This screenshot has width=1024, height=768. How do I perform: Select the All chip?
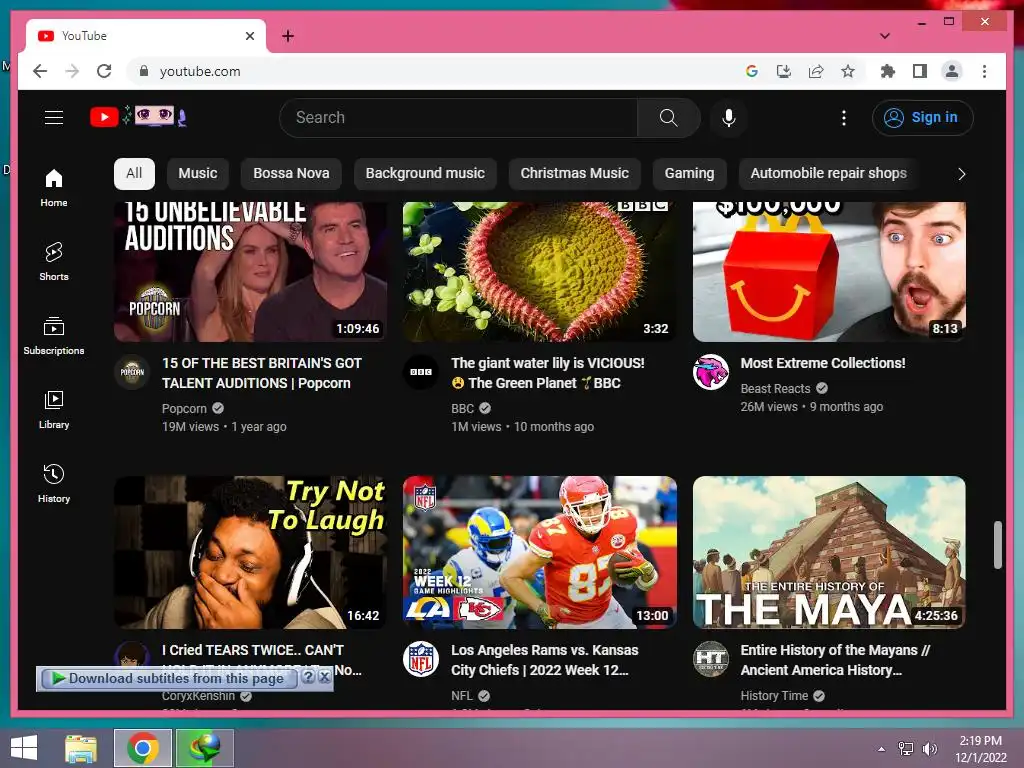(134, 173)
